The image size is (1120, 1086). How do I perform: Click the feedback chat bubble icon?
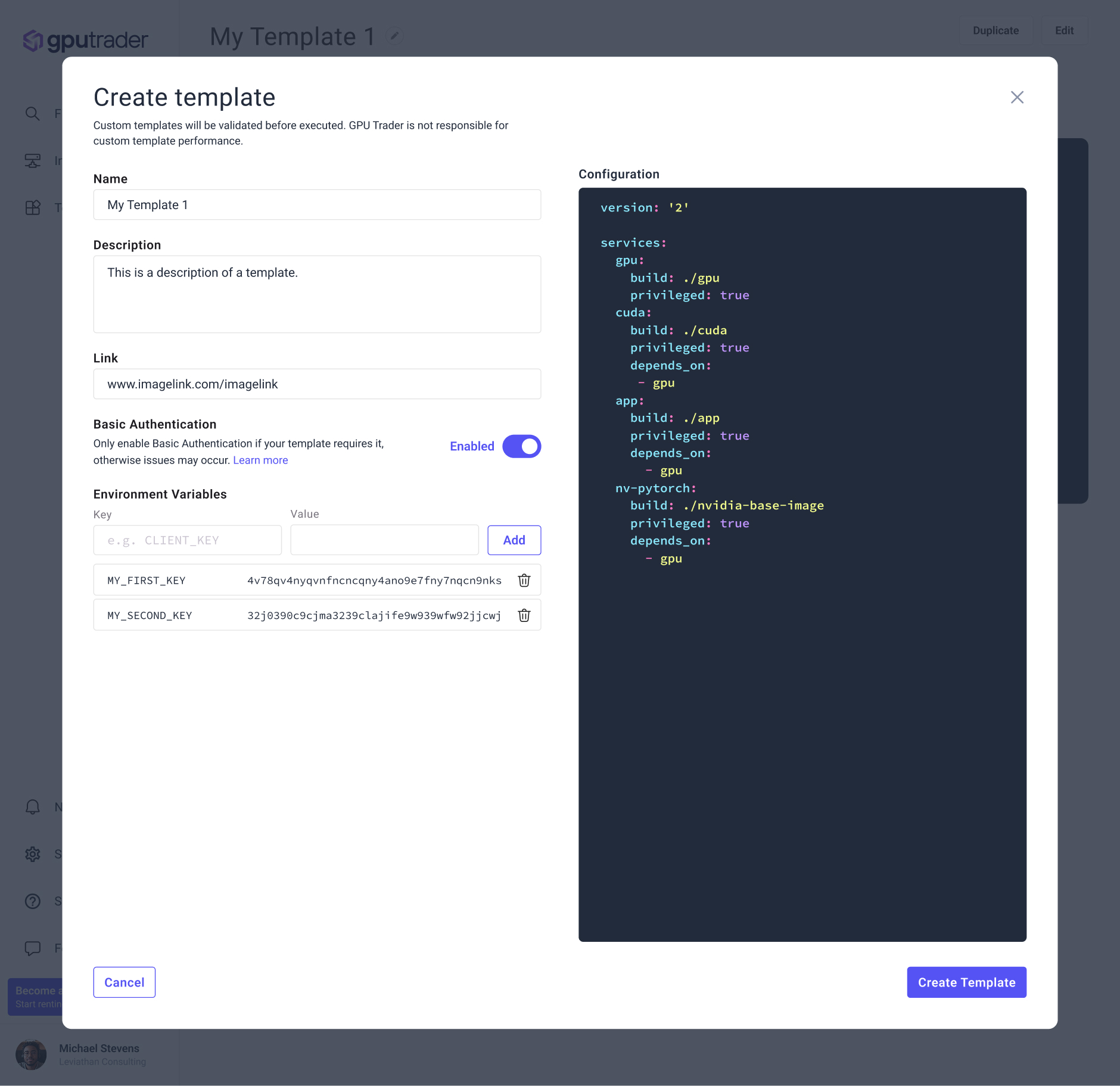[33, 948]
